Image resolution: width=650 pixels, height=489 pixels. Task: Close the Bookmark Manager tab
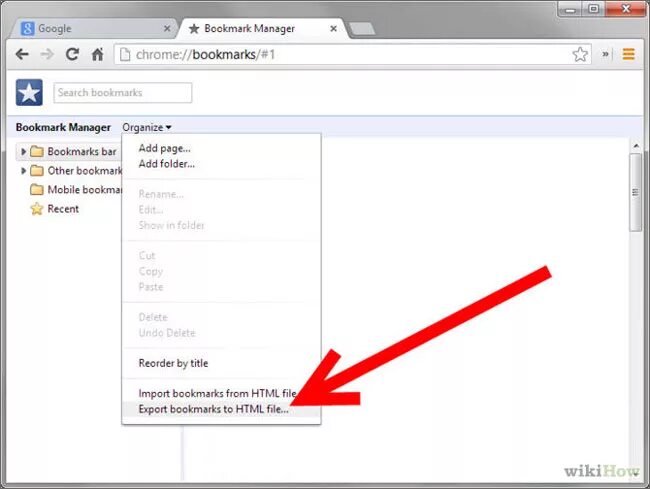point(333,29)
